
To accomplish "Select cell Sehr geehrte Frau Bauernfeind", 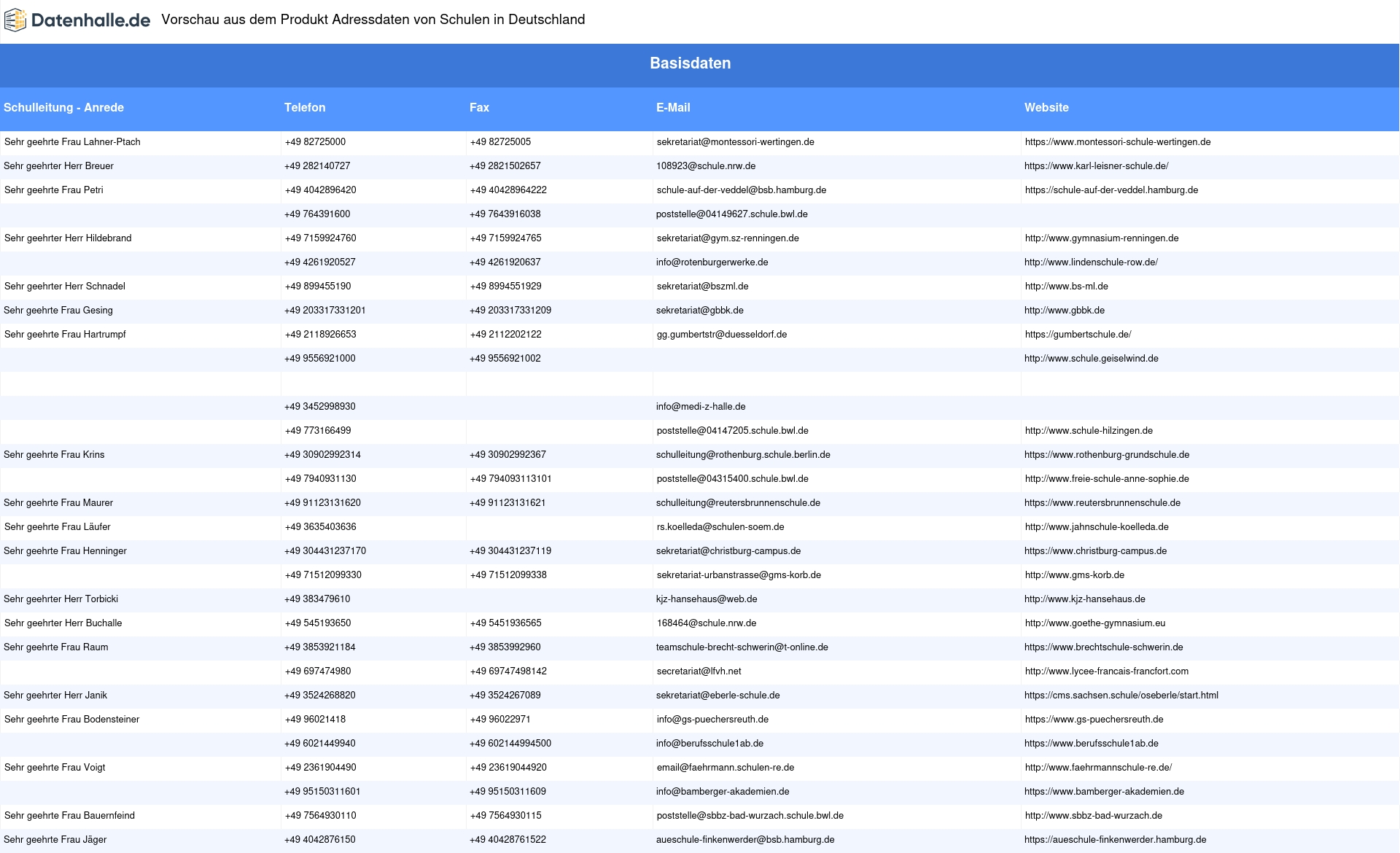I will tap(69, 816).
